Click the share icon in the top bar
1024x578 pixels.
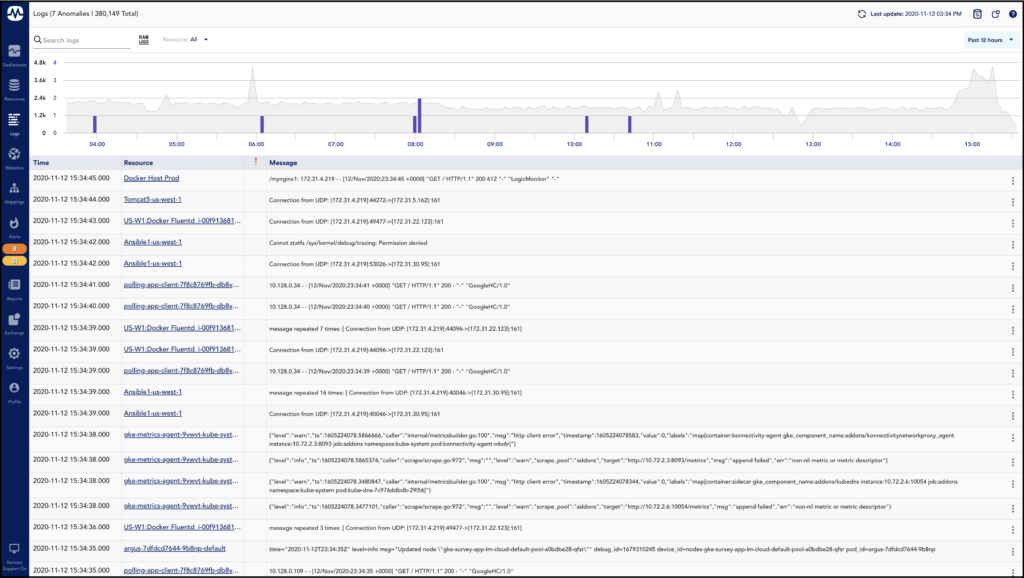[x=996, y=14]
